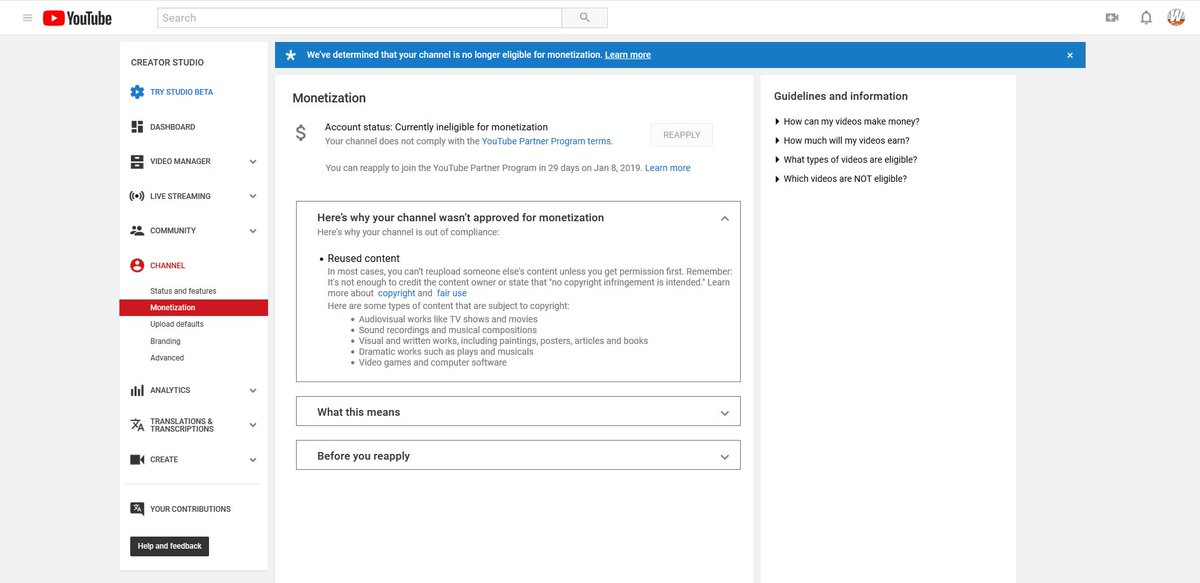
Task: Click the Your Contributions translate icon
Action: (137, 509)
